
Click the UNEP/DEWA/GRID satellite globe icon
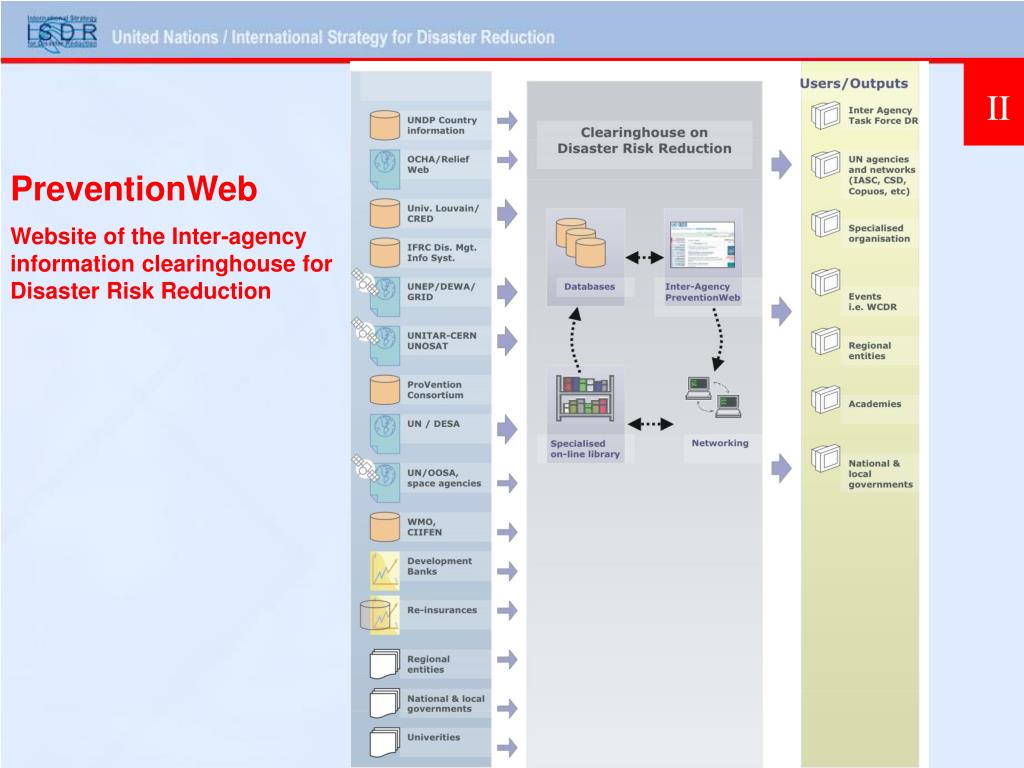[x=377, y=291]
